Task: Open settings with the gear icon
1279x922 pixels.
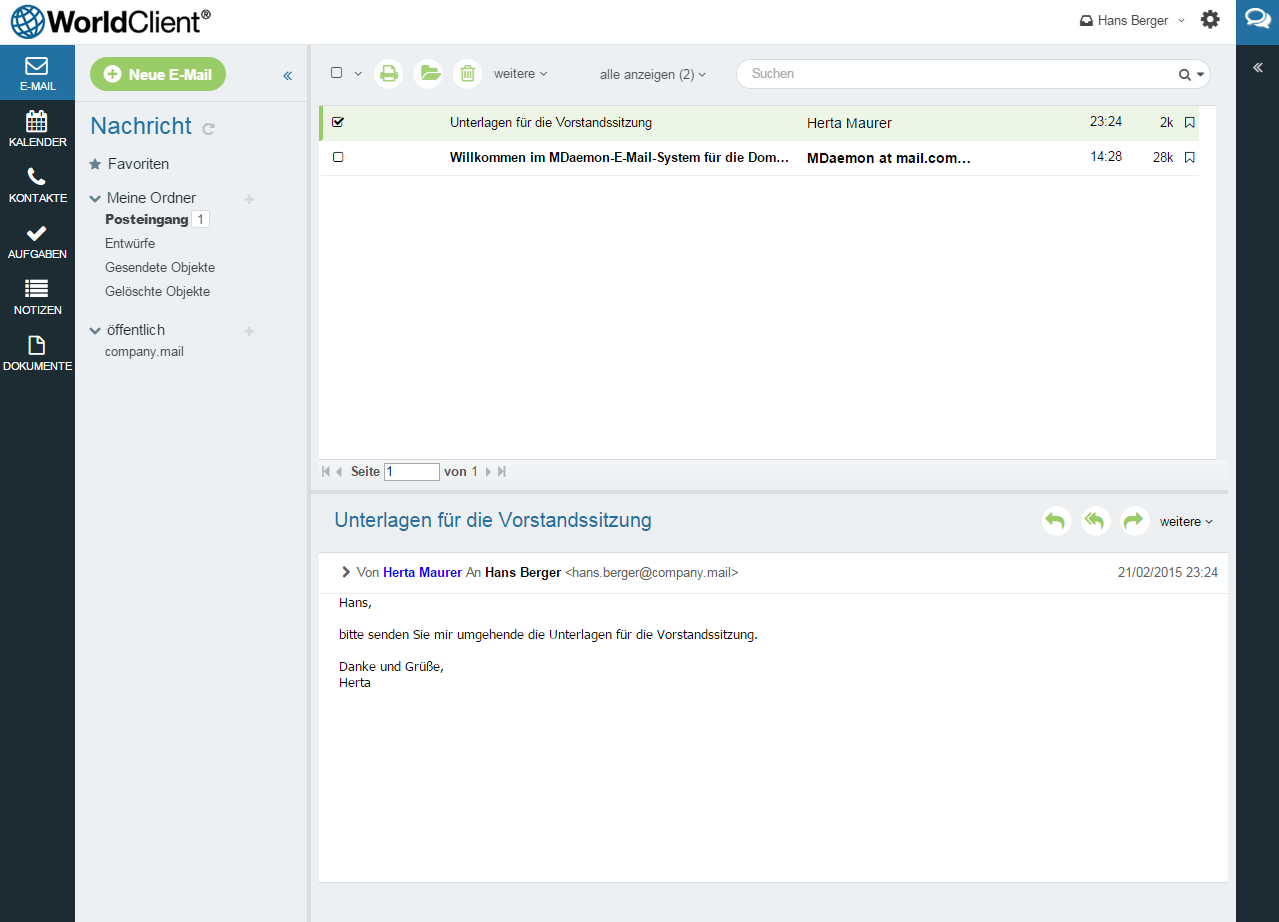Action: pos(1210,20)
